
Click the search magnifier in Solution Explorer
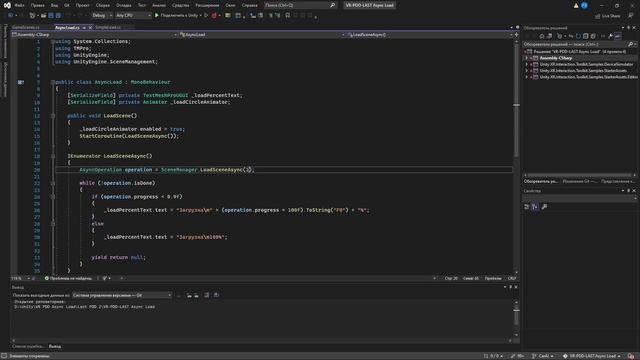(630, 44)
